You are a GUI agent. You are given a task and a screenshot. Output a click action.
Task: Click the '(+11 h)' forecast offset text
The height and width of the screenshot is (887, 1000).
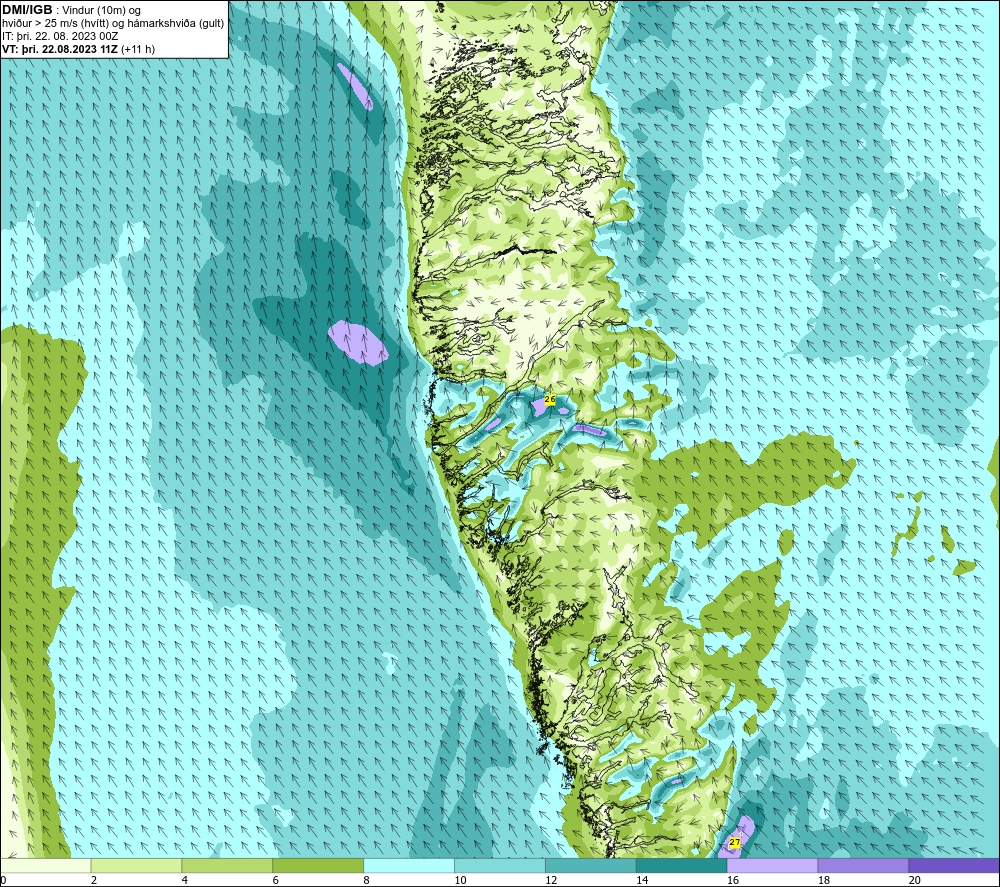tap(138, 48)
